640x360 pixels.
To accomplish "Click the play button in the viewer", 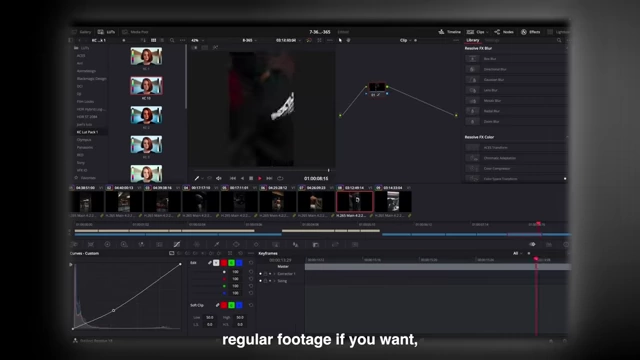I will 260,178.
